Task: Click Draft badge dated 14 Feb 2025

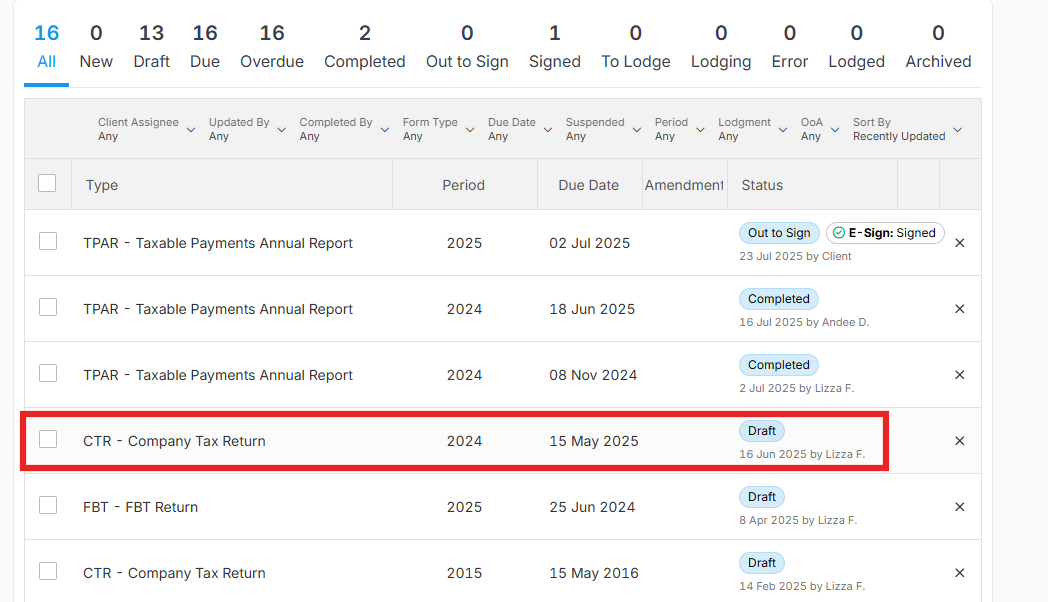Action: [x=762, y=563]
